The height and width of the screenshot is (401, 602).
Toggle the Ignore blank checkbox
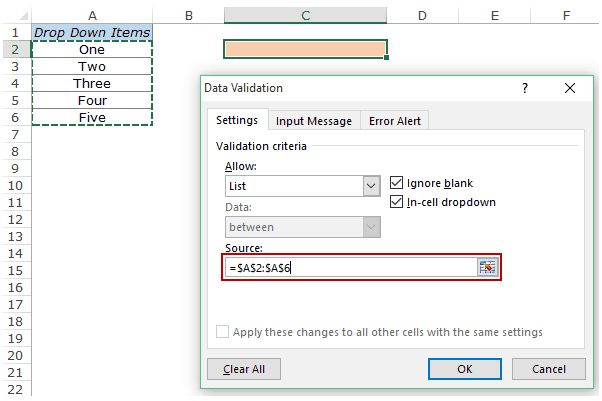396,183
